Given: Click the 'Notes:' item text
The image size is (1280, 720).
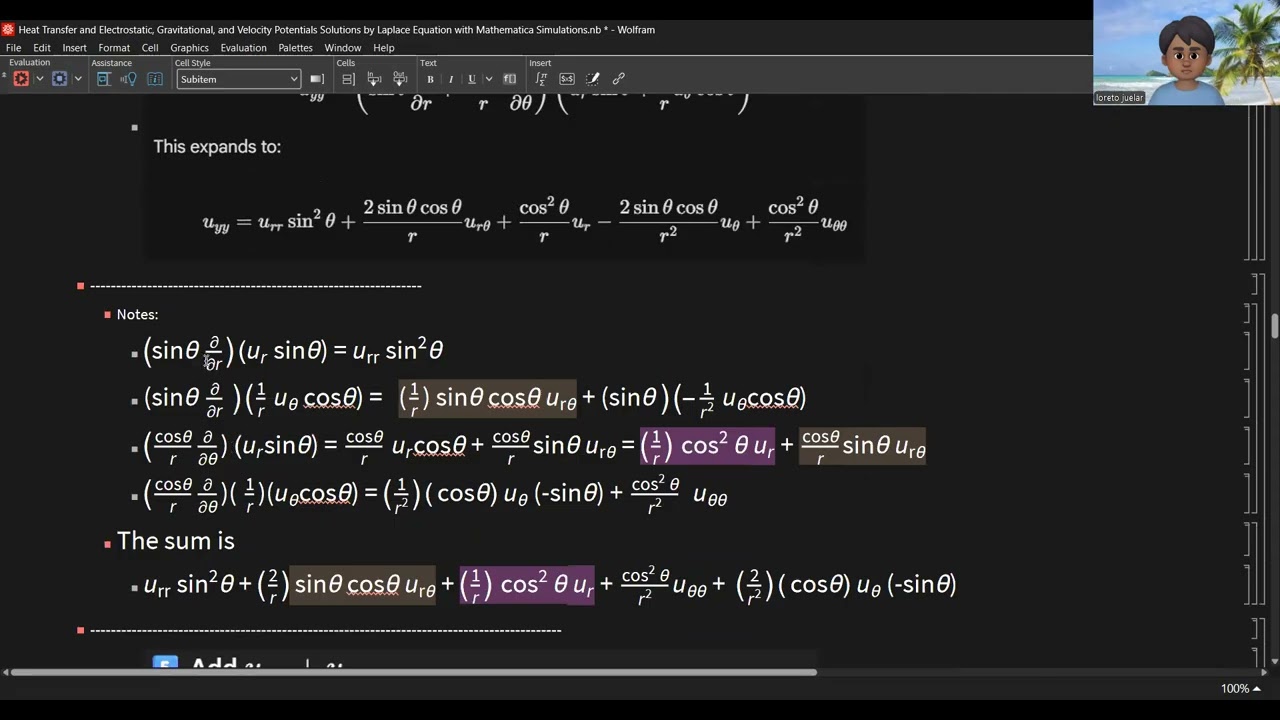Looking at the screenshot, I should [x=137, y=314].
